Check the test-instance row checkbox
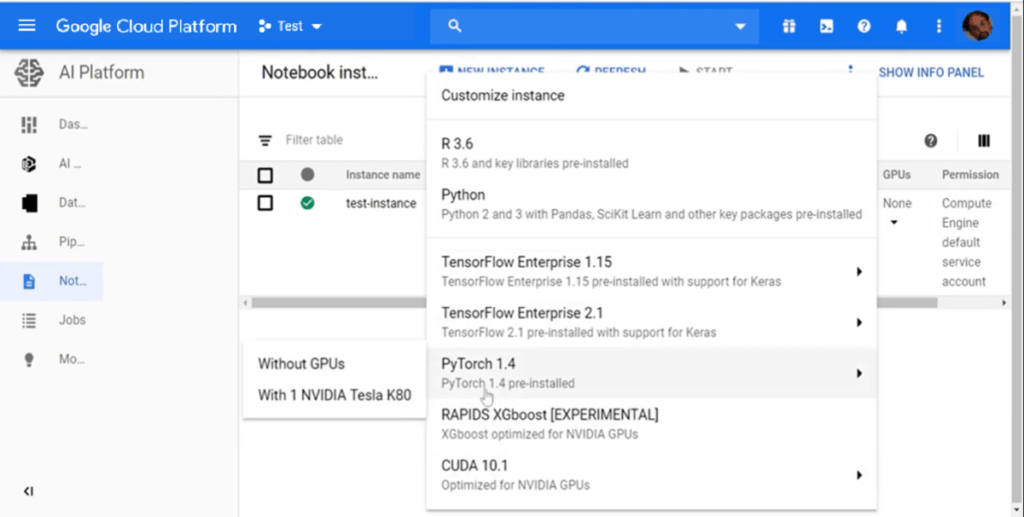1024x517 pixels. (x=265, y=203)
